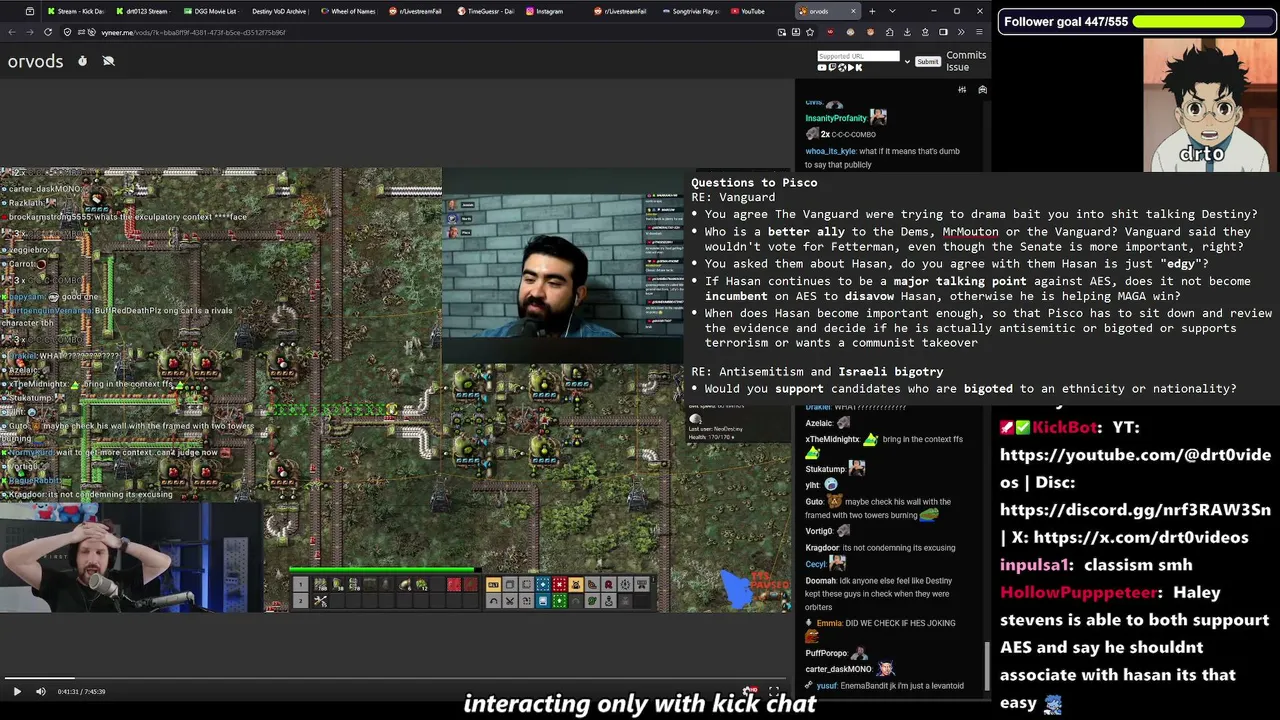Screen dimensions: 1280x720
Task: Play the VOD video
Action: coord(17,691)
